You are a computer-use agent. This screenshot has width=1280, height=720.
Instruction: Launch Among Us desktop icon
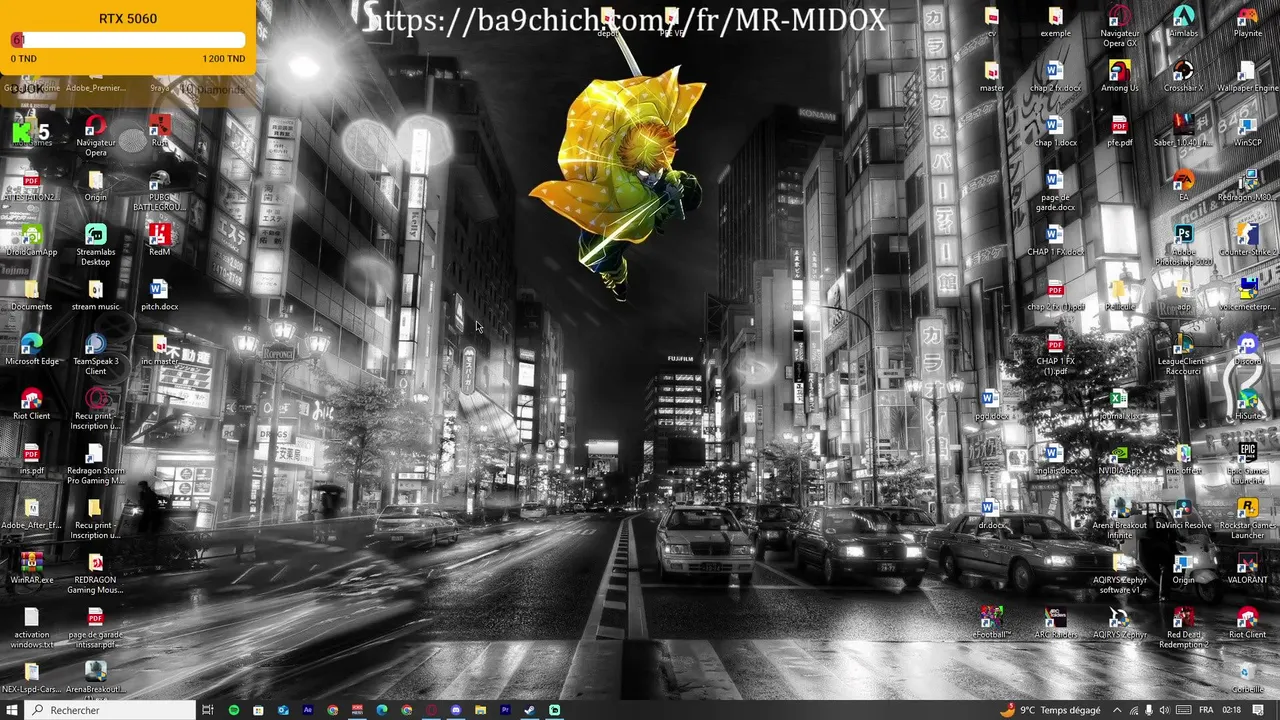coord(1119,76)
